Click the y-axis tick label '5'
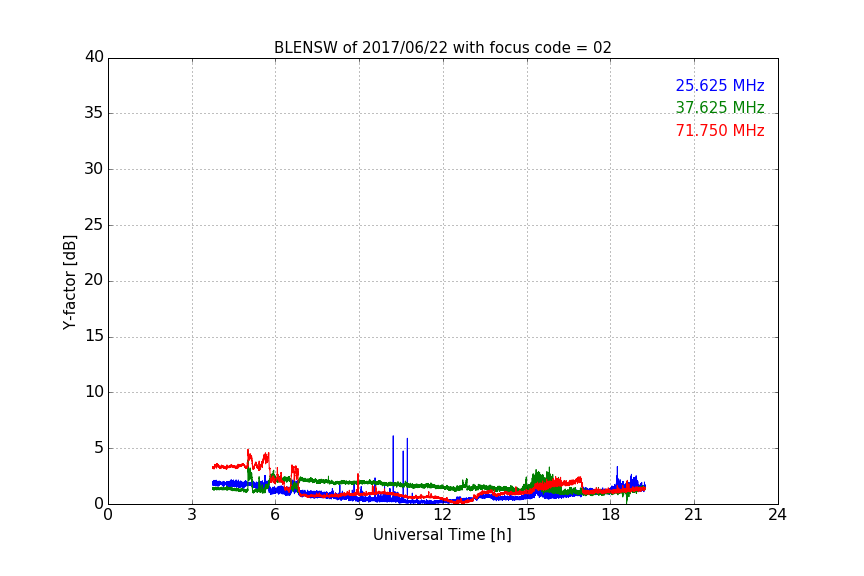 click(99, 448)
